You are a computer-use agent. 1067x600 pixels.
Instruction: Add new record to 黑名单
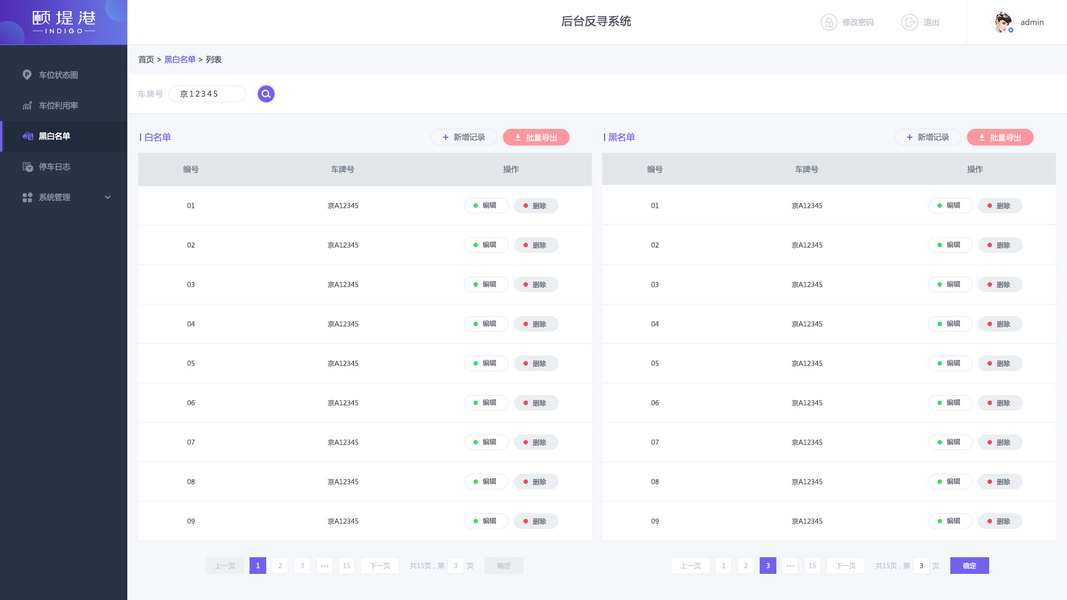tap(928, 137)
